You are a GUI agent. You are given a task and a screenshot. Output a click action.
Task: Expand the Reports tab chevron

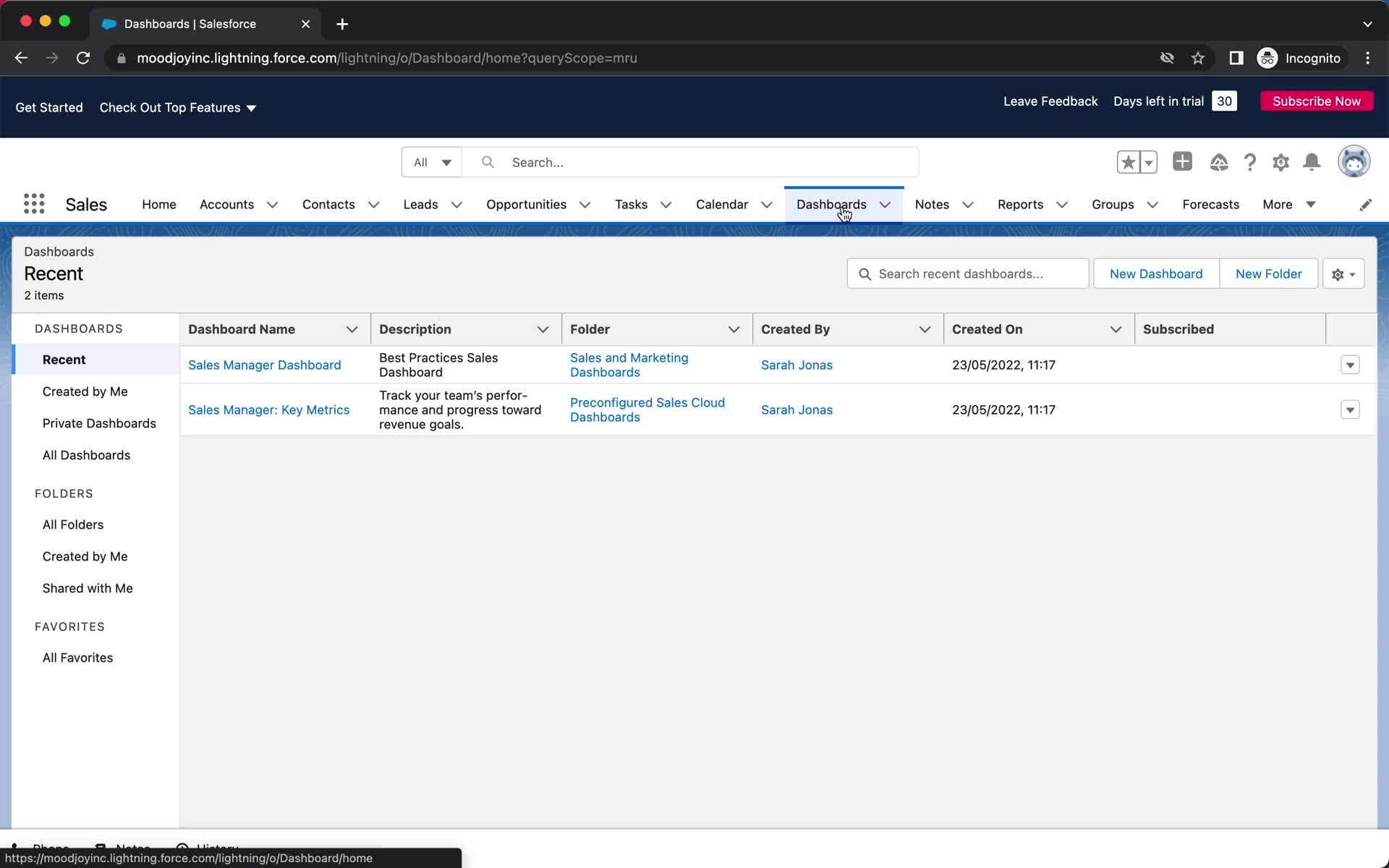click(1062, 205)
